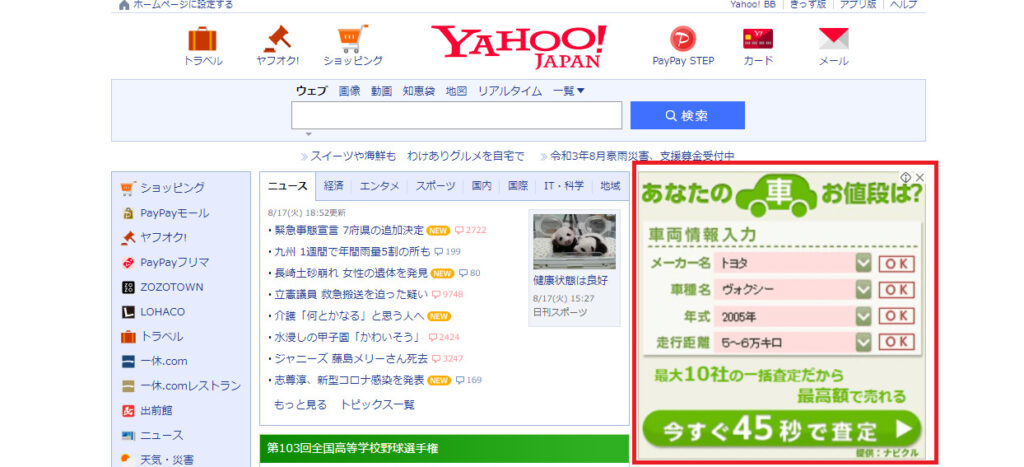Click the sidebar 出前館 icon
This screenshot has width=1024, height=467.
click(128, 411)
